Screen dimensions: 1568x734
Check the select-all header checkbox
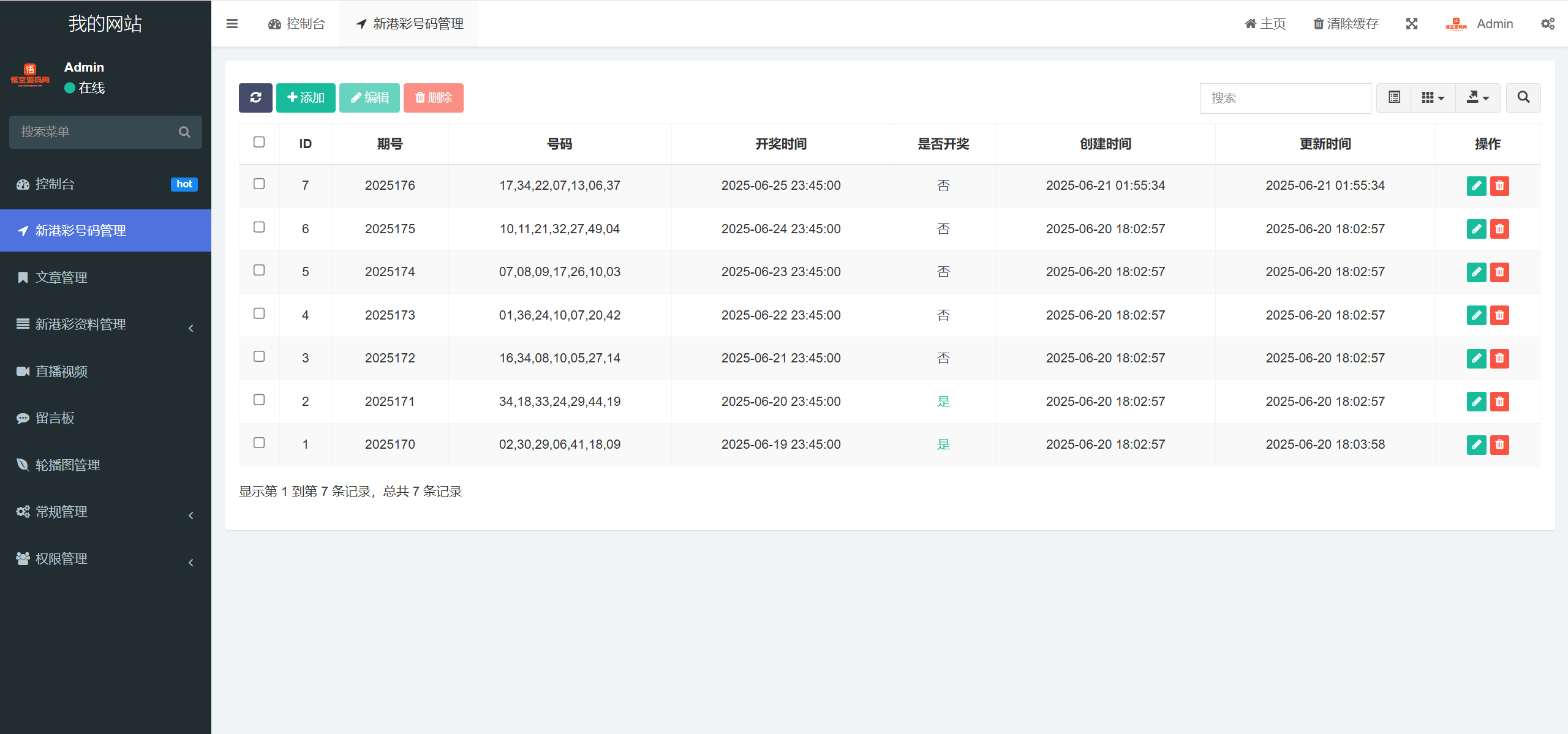(259, 142)
